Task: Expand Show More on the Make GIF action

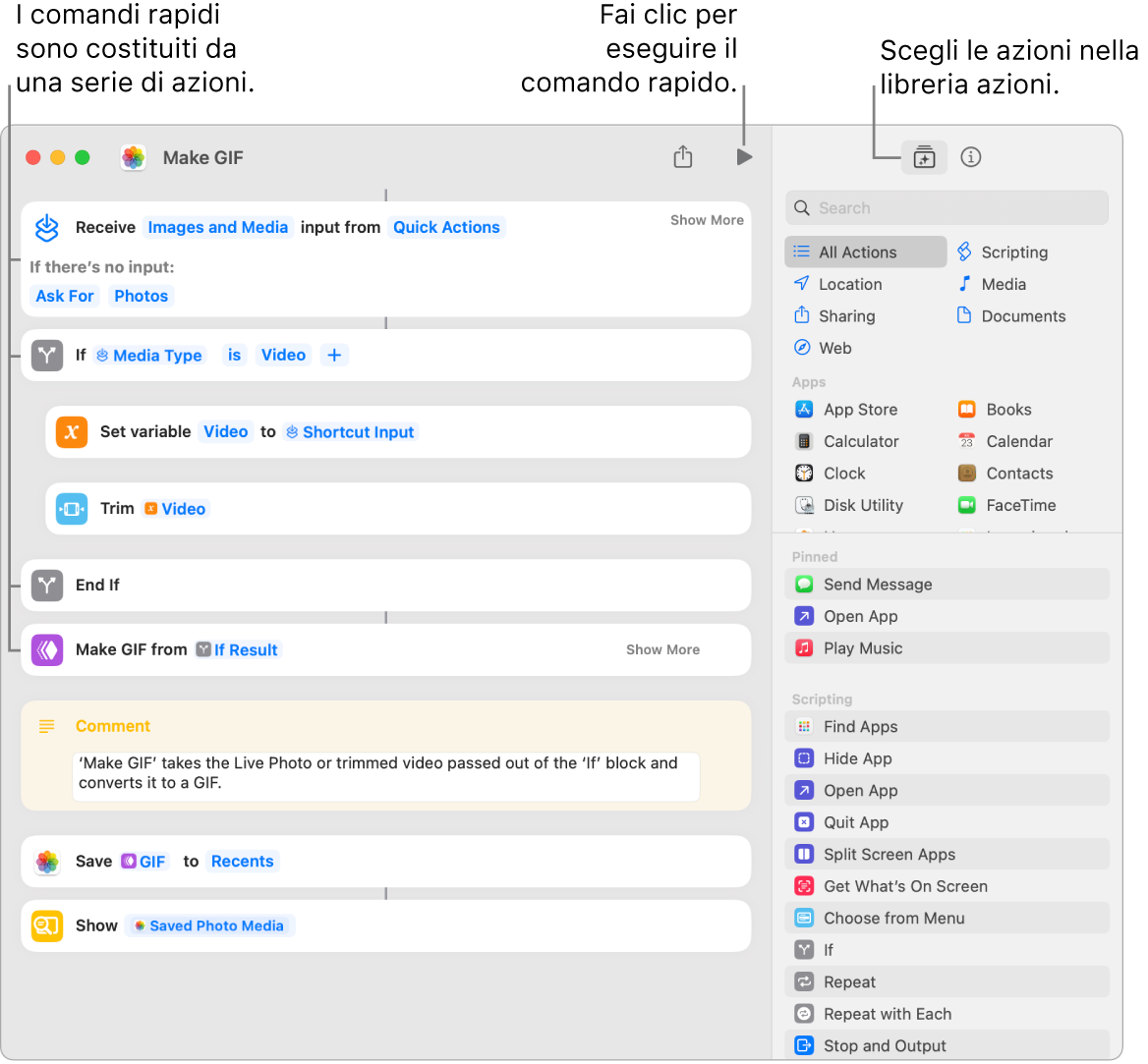Action: click(x=662, y=649)
